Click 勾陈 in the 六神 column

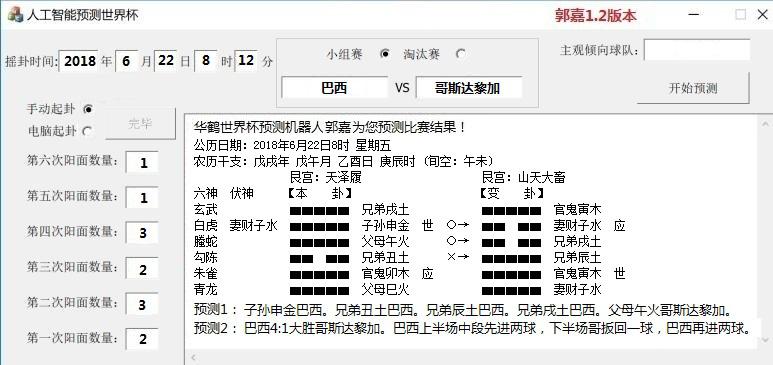(206, 257)
